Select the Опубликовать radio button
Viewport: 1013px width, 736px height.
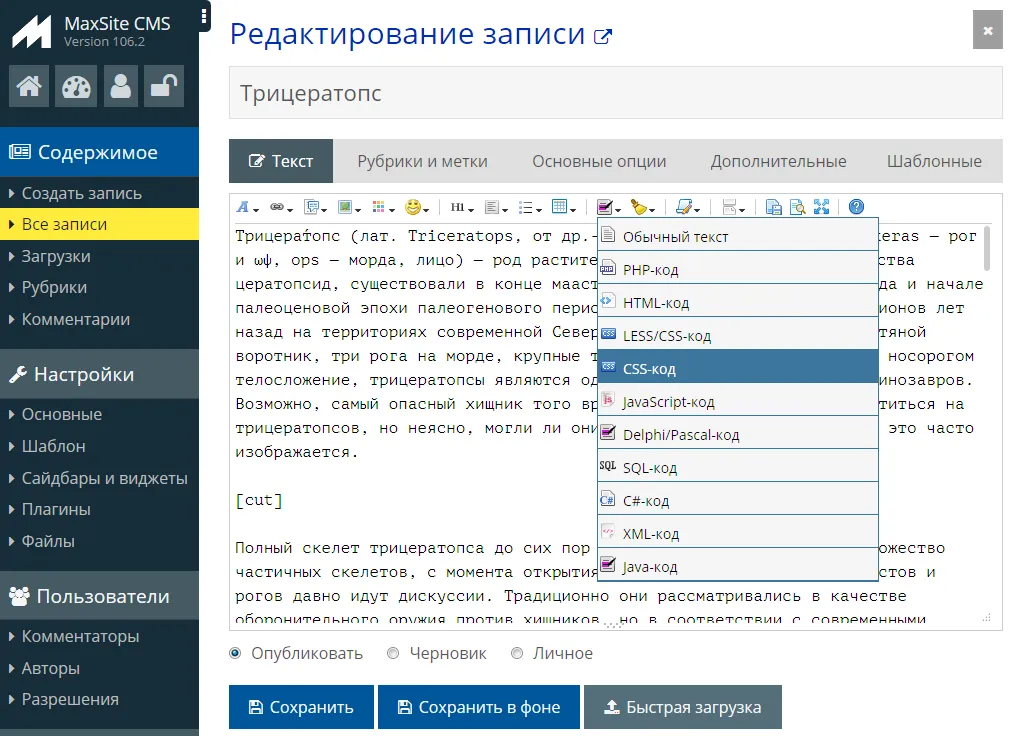point(236,653)
